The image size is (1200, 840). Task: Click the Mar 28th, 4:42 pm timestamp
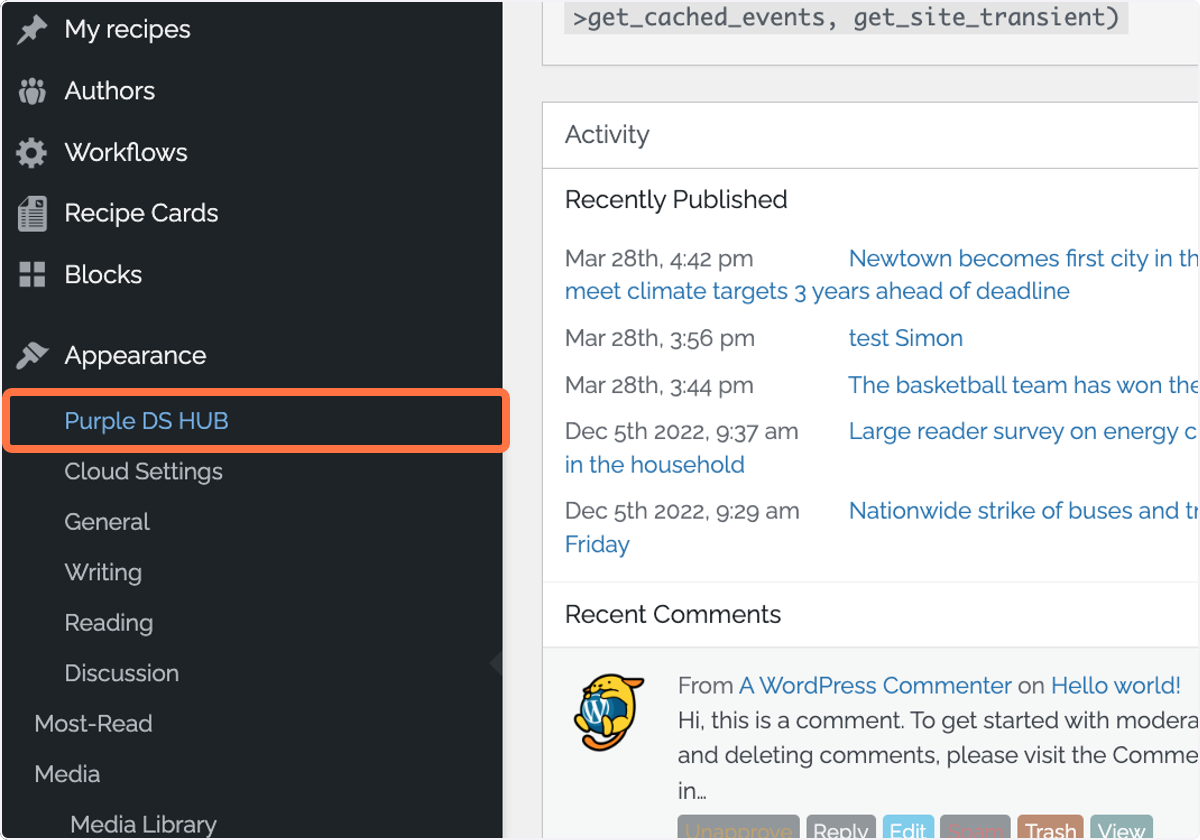pos(659,258)
